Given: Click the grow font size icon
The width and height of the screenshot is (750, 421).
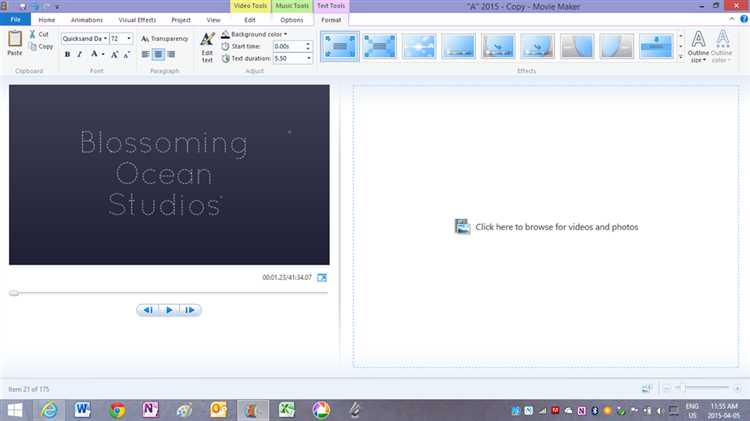Looking at the screenshot, I should coord(116,54).
